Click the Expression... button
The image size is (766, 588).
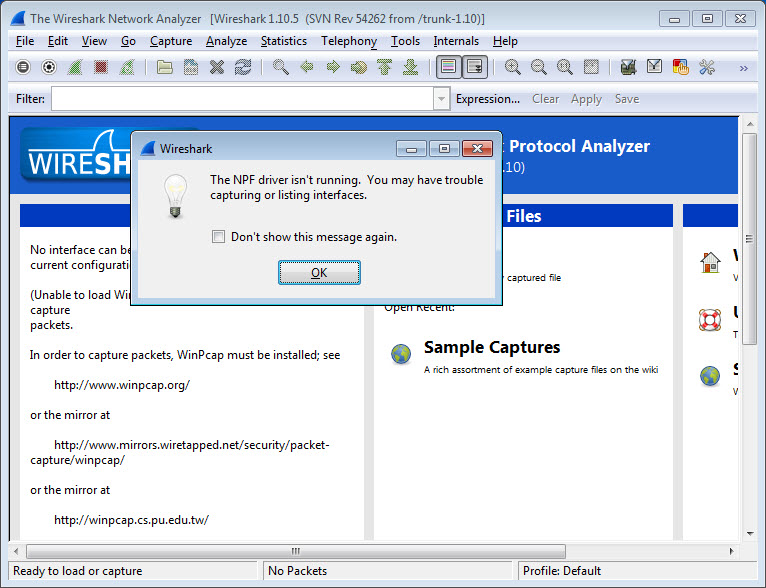tap(488, 99)
